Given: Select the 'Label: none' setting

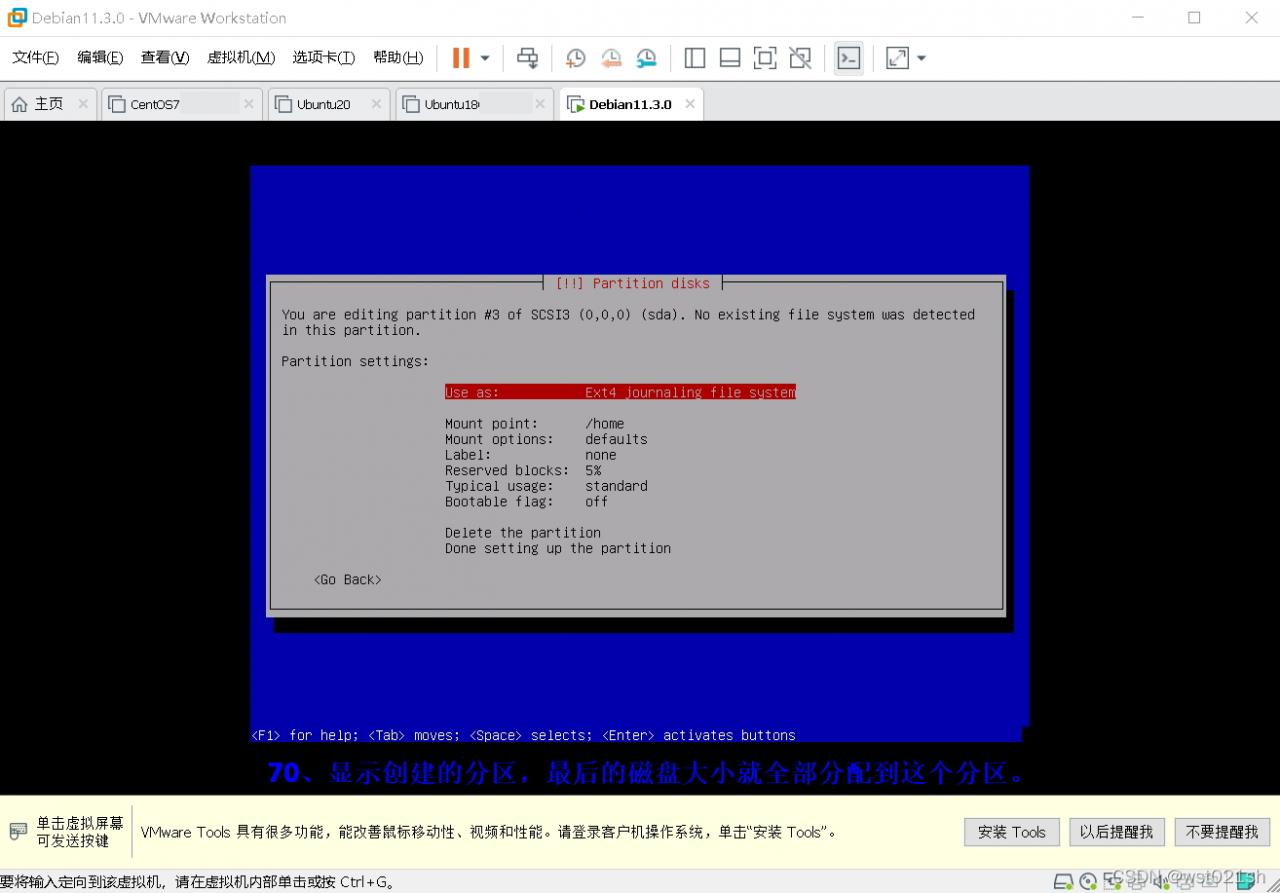Looking at the screenshot, I should [531, 455].
